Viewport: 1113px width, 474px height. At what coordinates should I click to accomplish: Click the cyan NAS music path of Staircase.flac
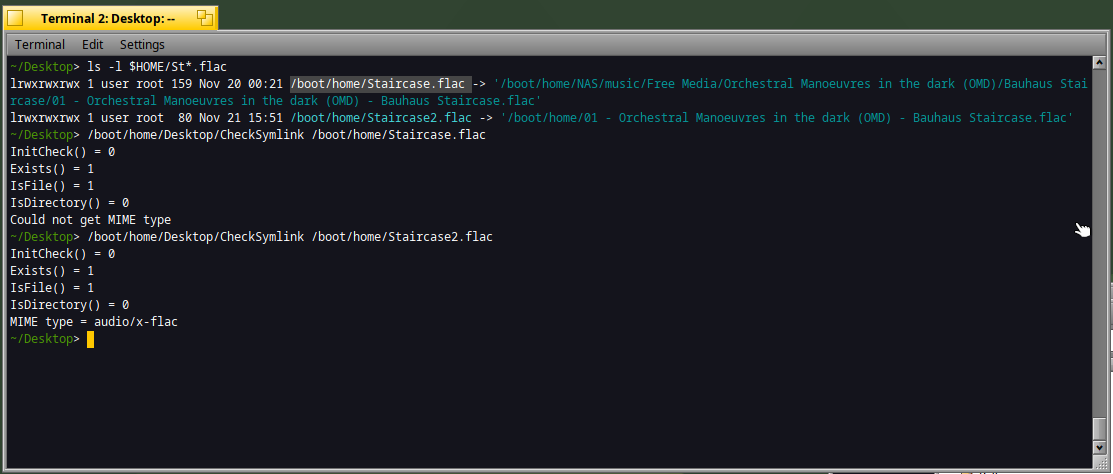tap(790, 84)
